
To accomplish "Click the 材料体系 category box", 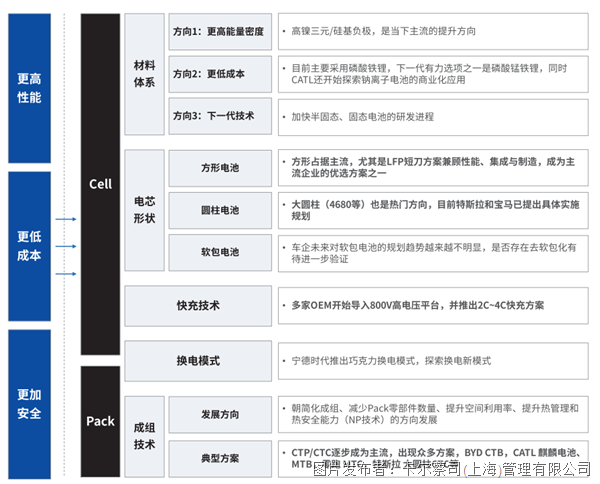I will [x=144, y=74].
